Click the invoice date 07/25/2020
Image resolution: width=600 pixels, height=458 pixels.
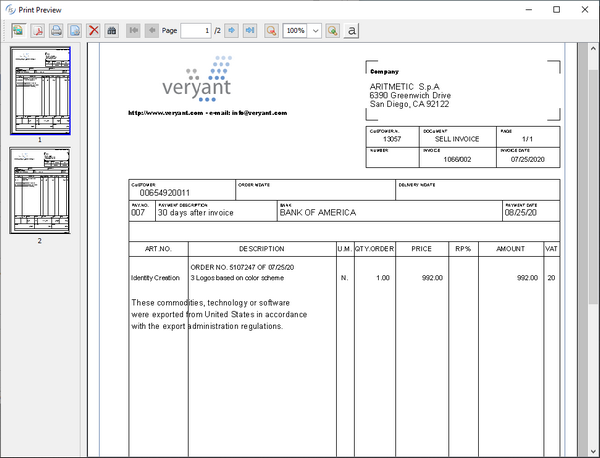tap(528, 160)
